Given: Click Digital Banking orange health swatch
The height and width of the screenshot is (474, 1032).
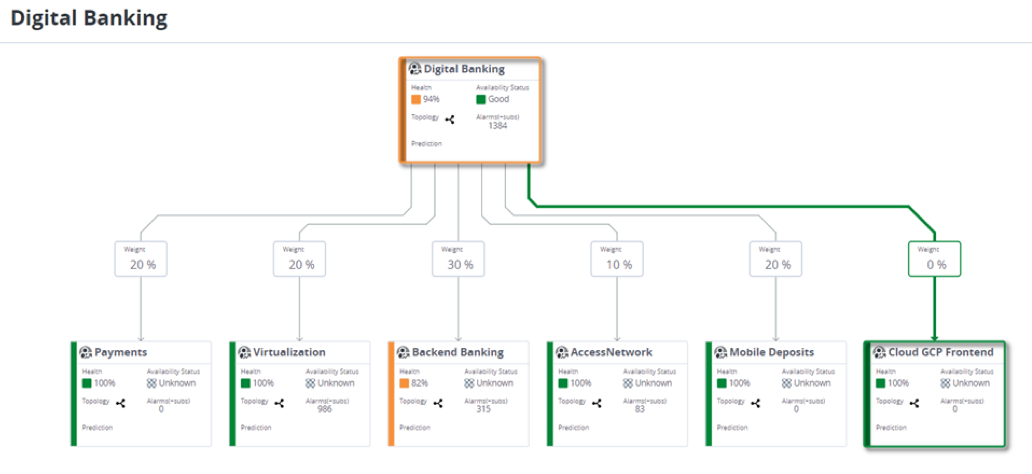Looking at the screenshot, I should tap(416, 99).
